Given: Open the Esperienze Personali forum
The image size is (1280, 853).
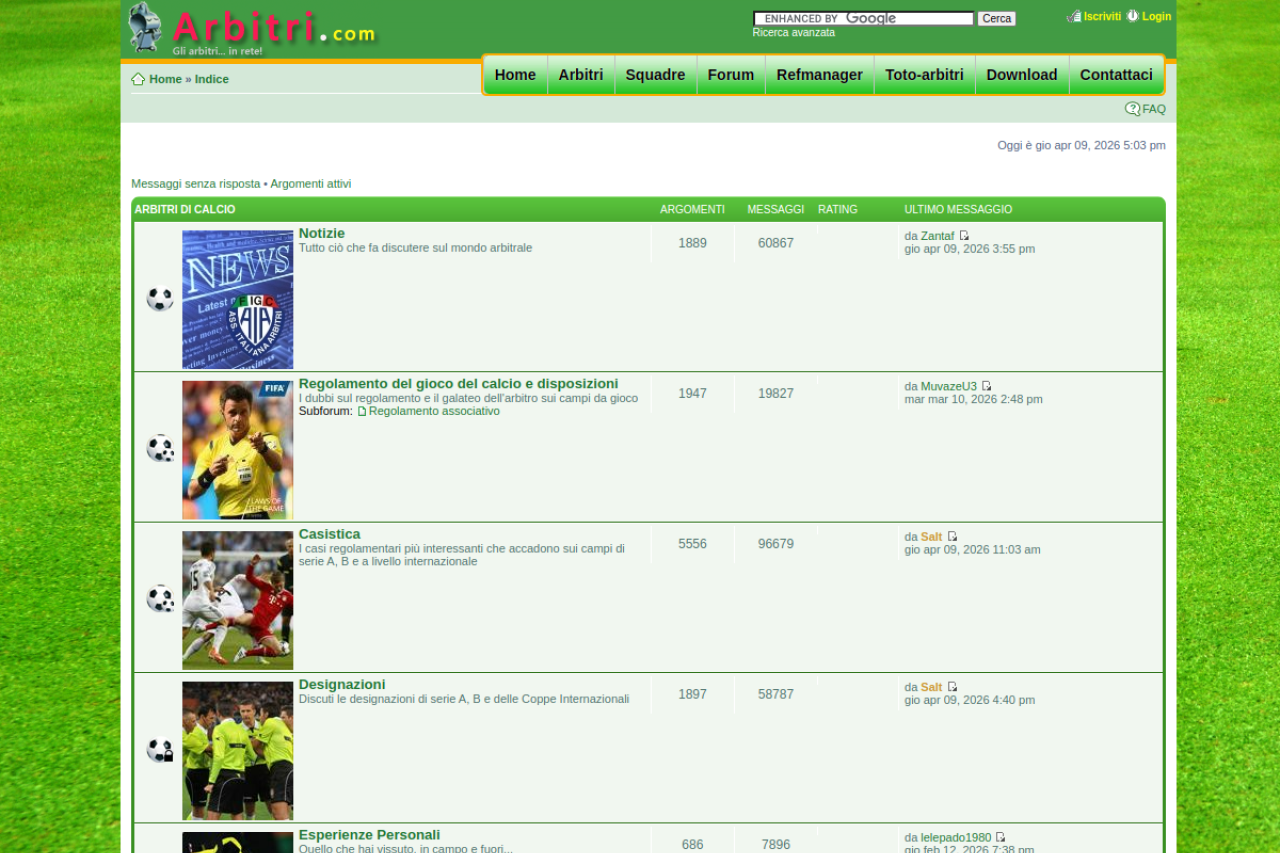Looking at the screenshot, I should [x=369, y=835].
